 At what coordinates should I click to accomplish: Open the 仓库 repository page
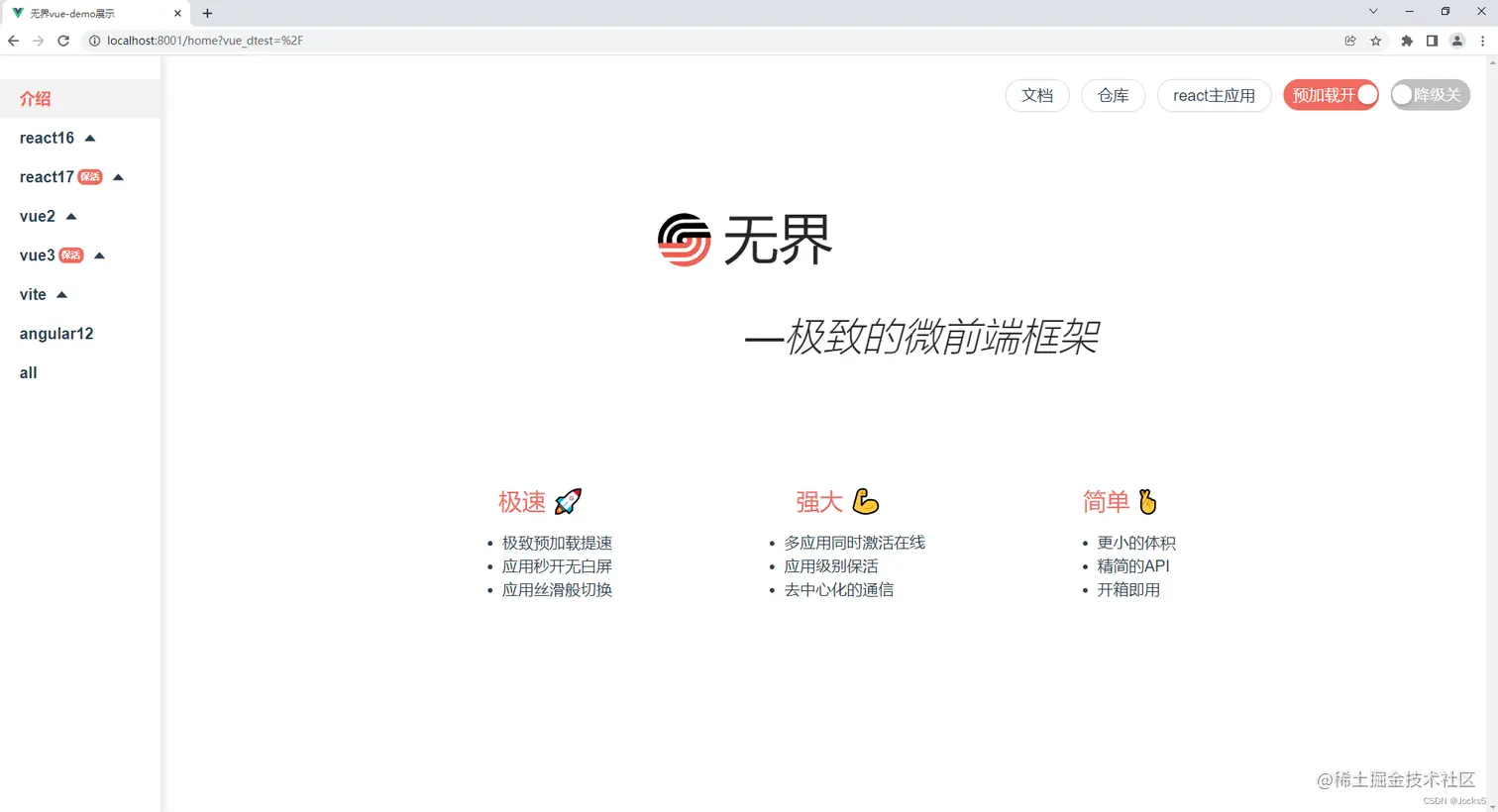pyautogui.click(x=1113, y=95)
